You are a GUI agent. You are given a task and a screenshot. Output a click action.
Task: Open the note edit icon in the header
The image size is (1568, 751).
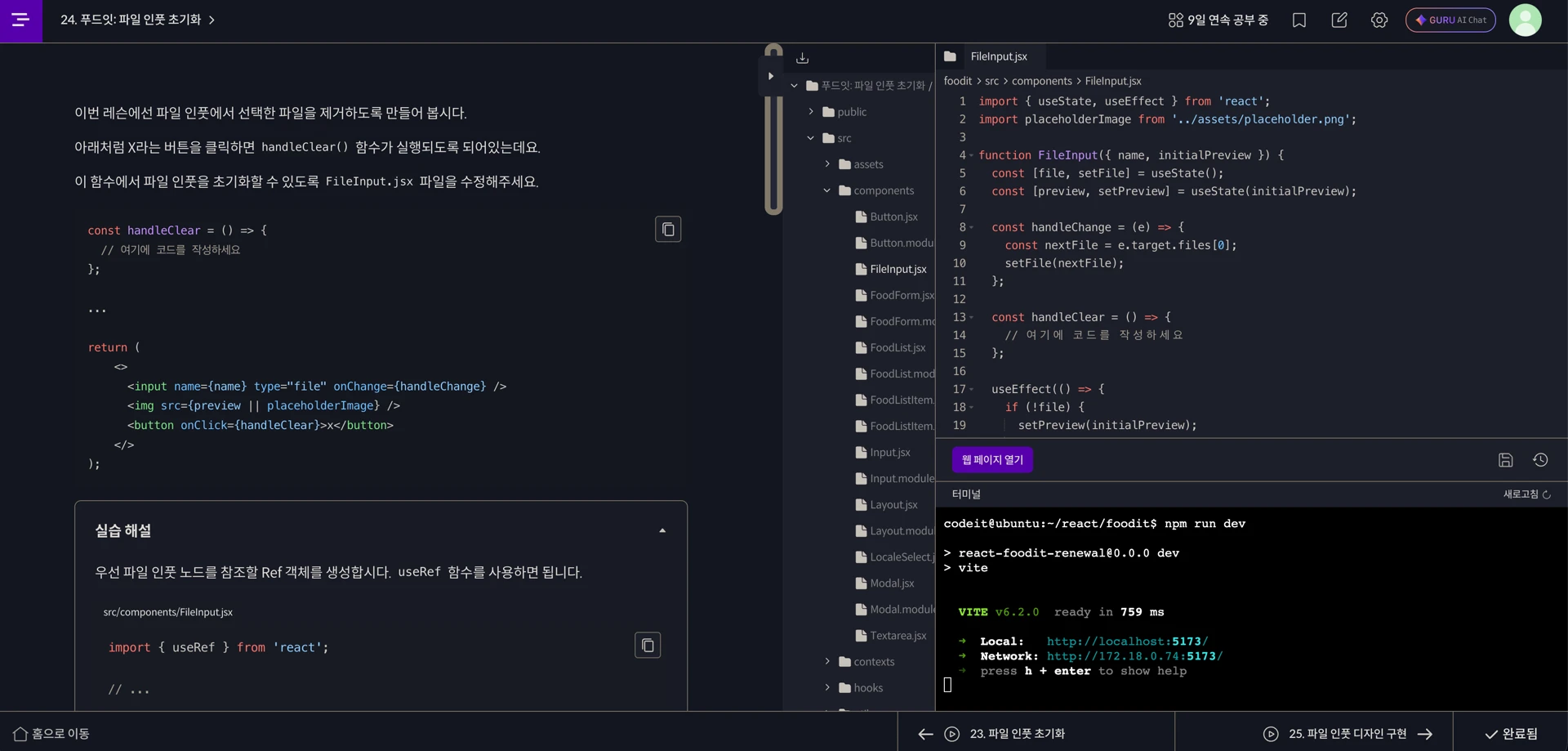pos(1339,20)
